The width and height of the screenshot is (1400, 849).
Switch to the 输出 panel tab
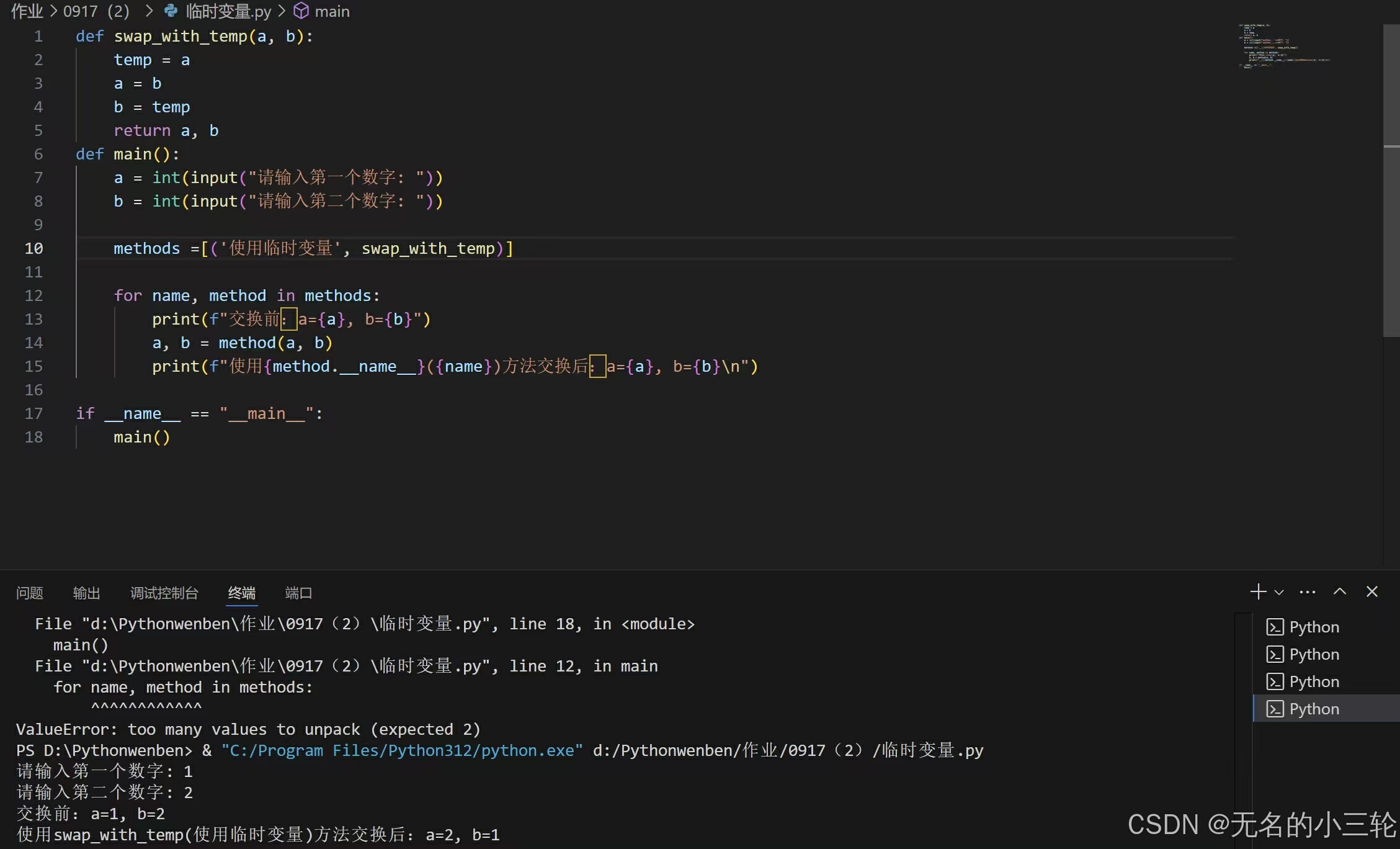pos(86,593)
